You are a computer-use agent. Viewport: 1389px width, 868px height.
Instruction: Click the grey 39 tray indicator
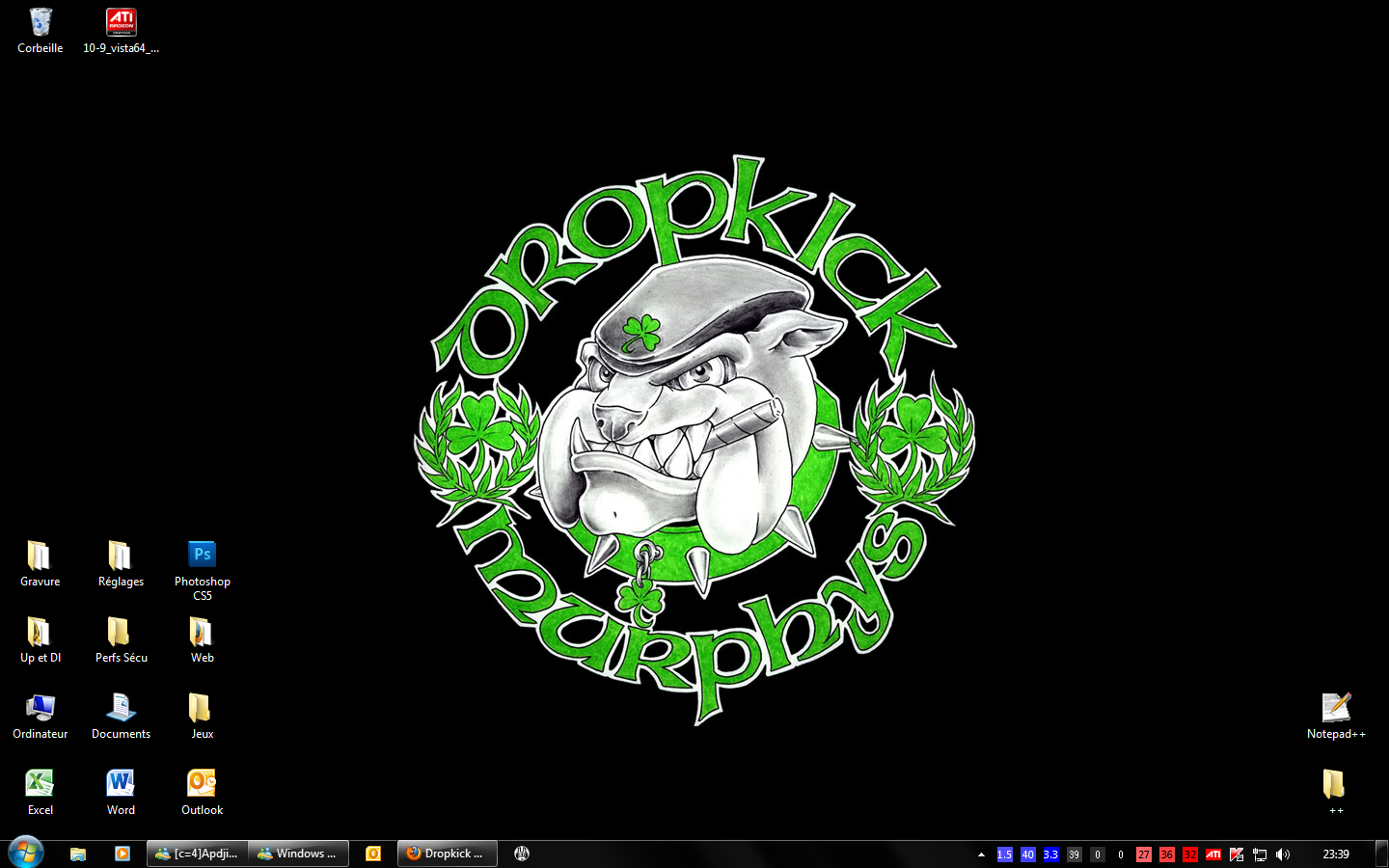[x=1074, y=854]
